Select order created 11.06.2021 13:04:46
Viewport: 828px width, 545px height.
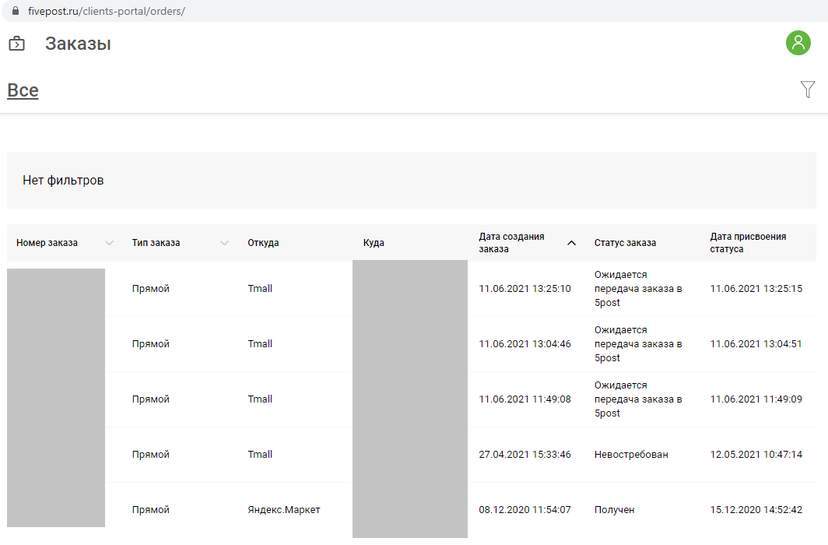click(525, 344)
